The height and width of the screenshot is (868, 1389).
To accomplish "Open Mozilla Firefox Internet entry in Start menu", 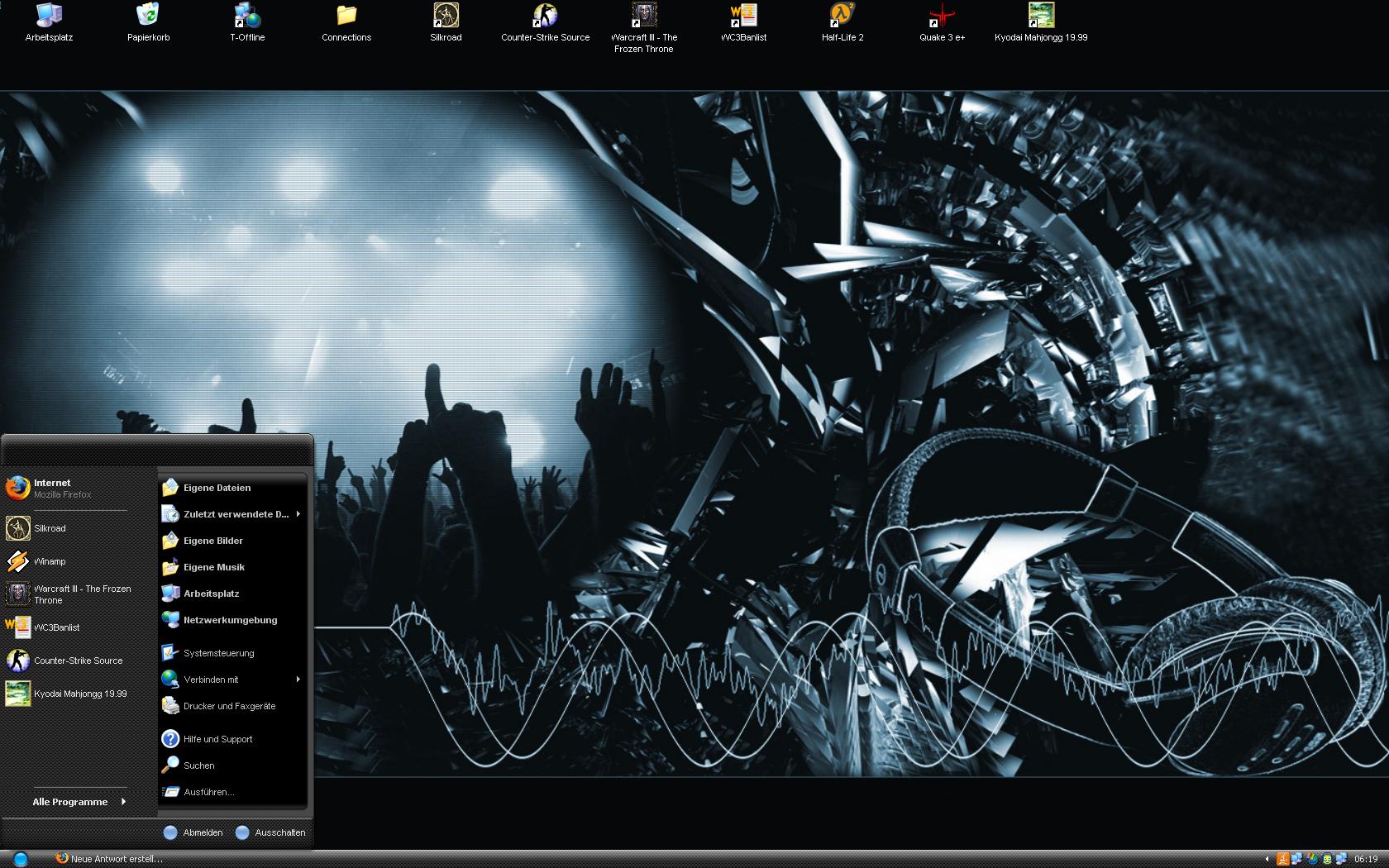I will [51, 488].
